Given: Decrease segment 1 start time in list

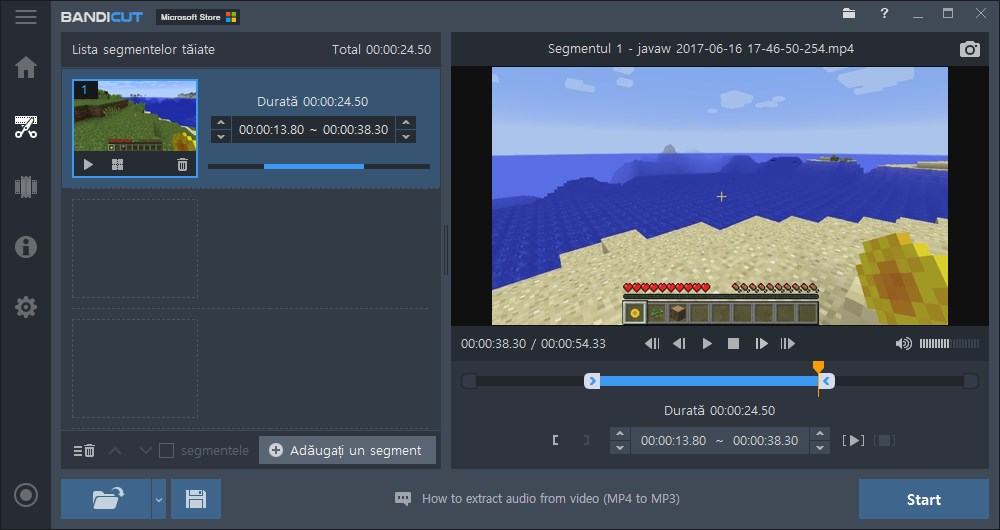Looking at the screenshot, I should coord(221,136).
